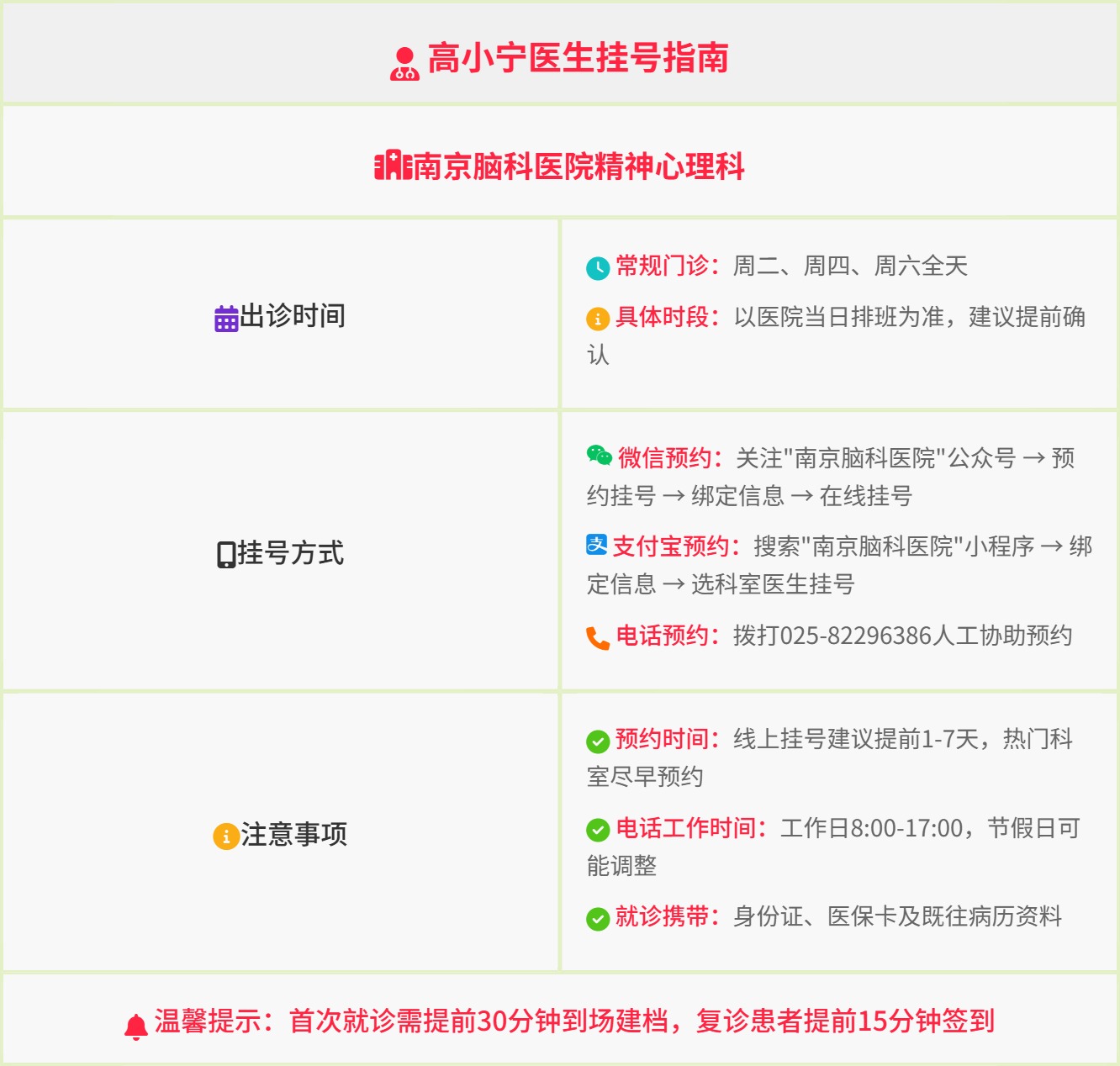Click the text 选科室医生挂号
Viewport: 1120px width, 1066px height.
pos(774,584)
